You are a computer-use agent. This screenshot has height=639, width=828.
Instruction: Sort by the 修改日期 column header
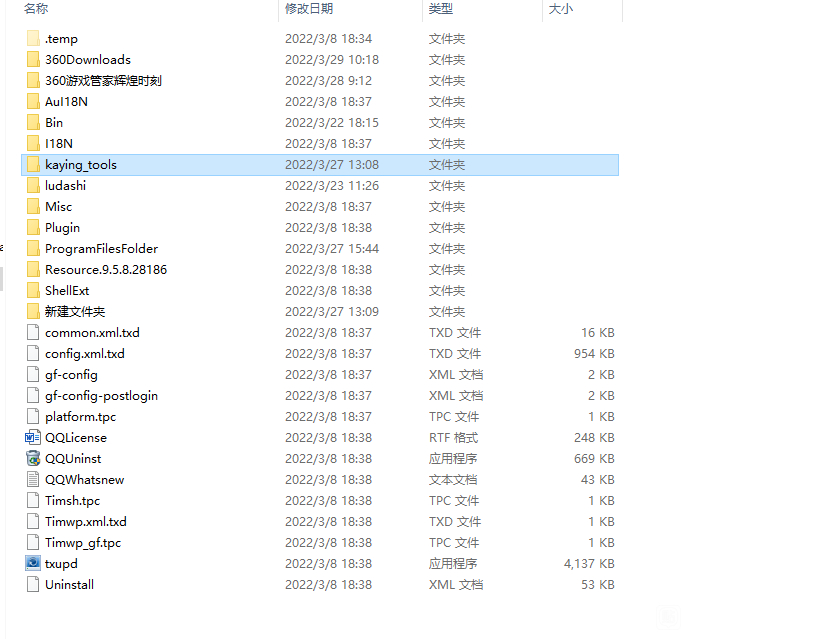tap(309, 9)
